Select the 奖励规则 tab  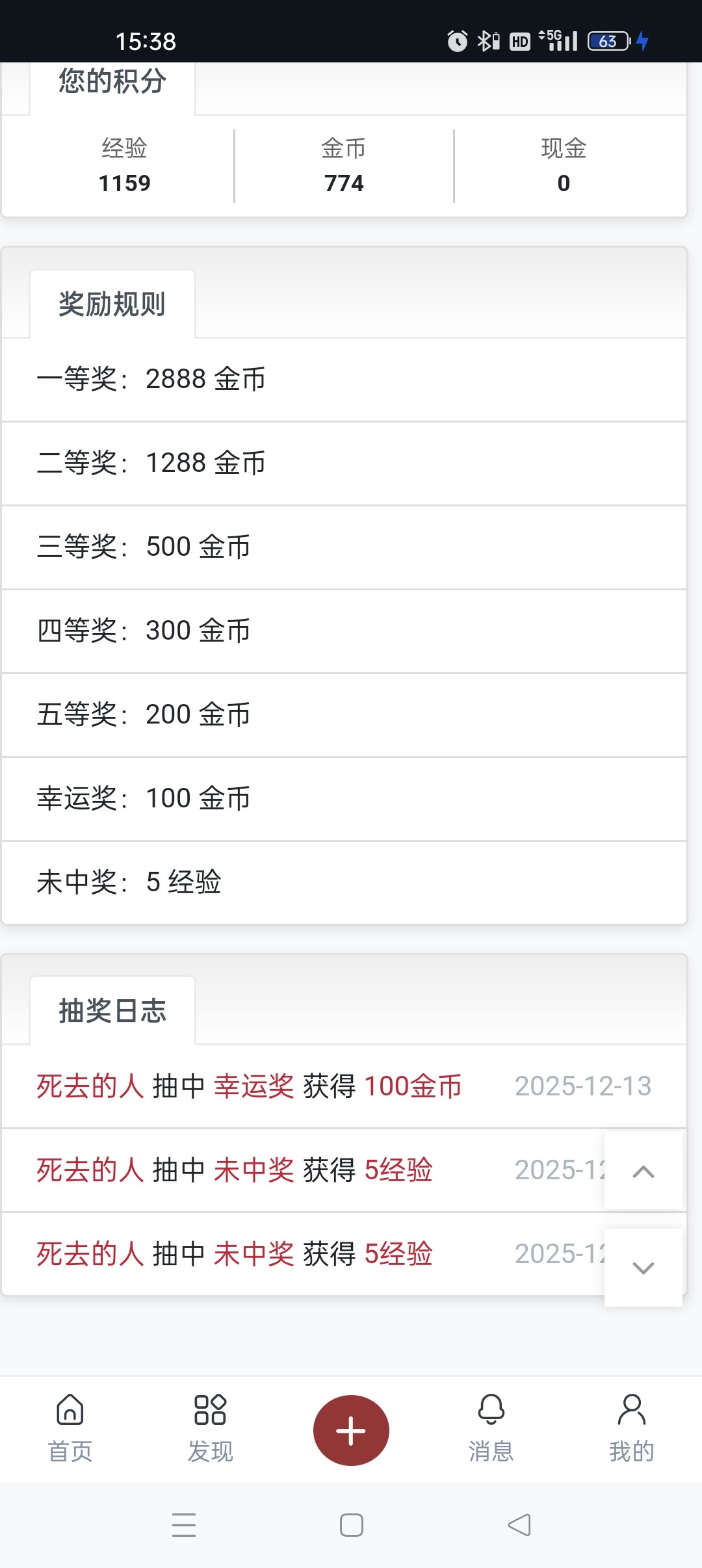112,304
